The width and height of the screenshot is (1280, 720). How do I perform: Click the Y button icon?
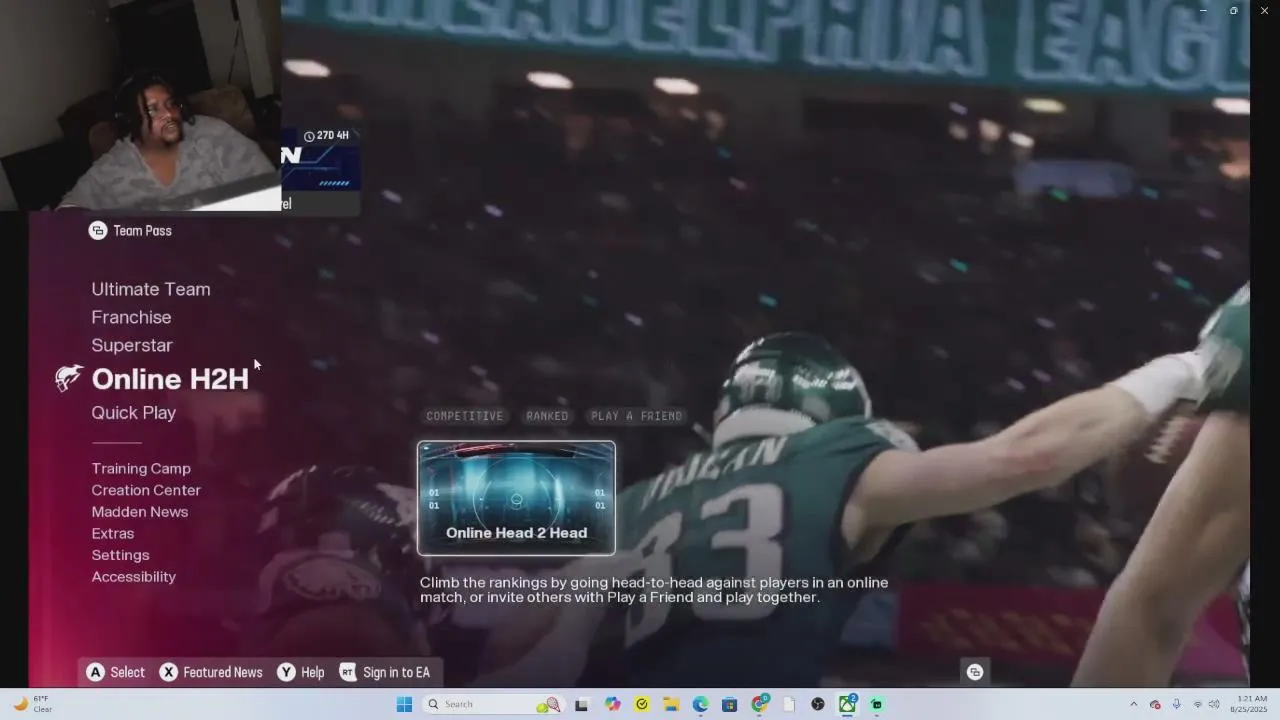pos(286,672)
